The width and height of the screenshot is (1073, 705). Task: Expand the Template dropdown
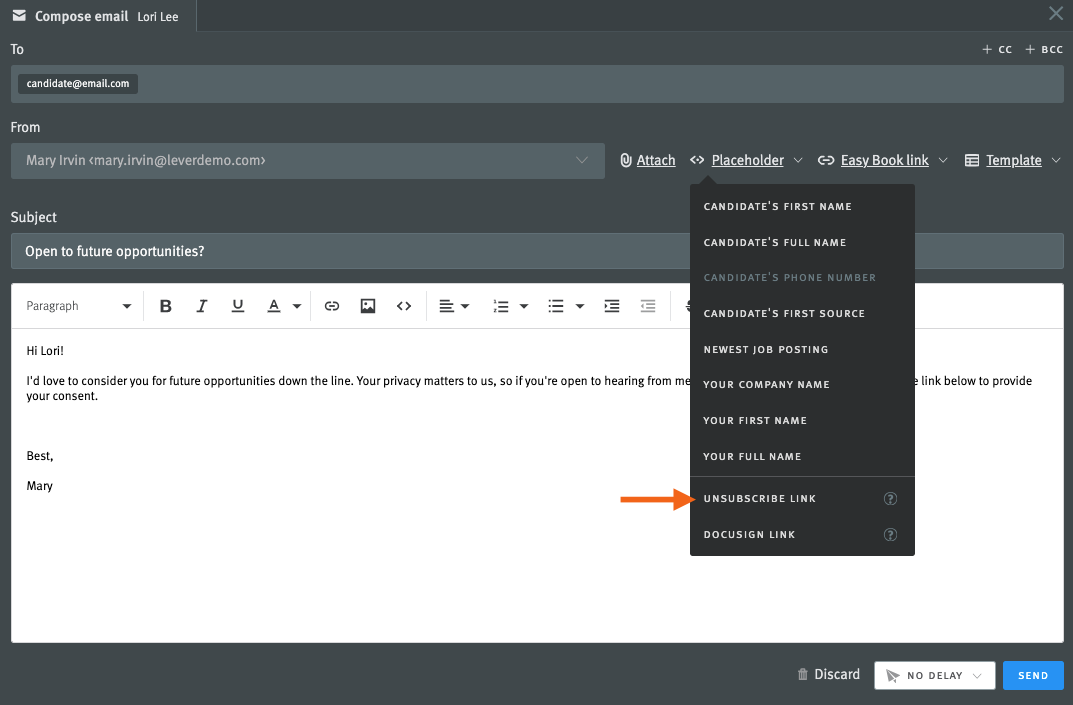[1013, 160]
